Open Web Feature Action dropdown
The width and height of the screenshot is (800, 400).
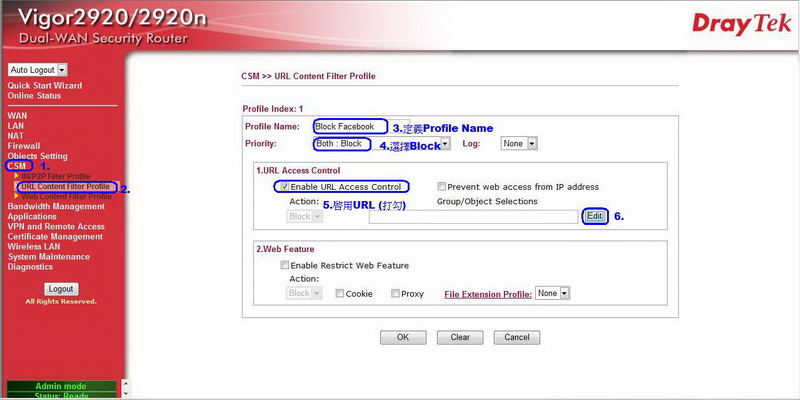[x=304, y=293]
